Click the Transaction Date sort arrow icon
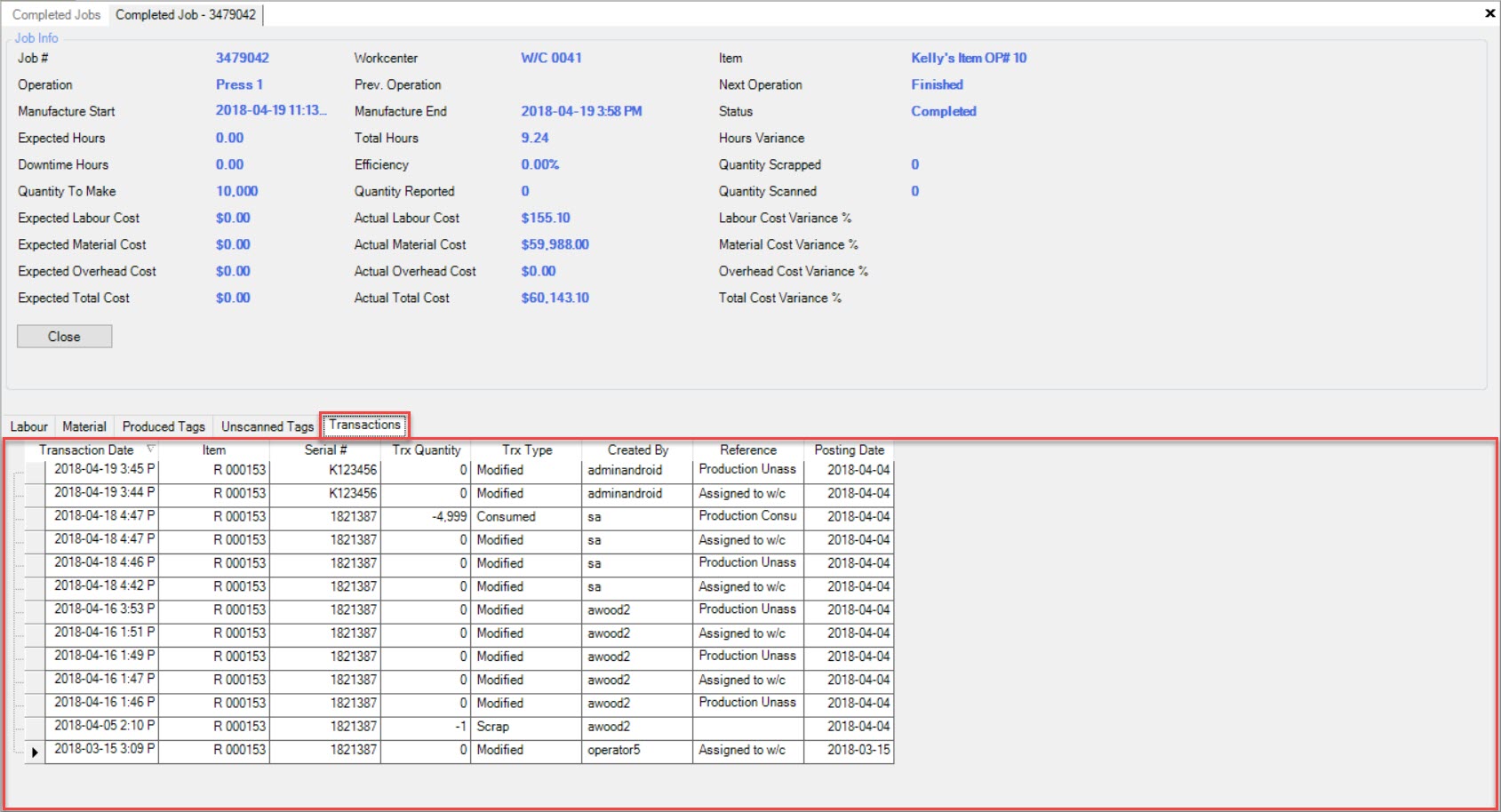Image resolution: width=1501 pixels, height=812 pixels. (150, 450)
